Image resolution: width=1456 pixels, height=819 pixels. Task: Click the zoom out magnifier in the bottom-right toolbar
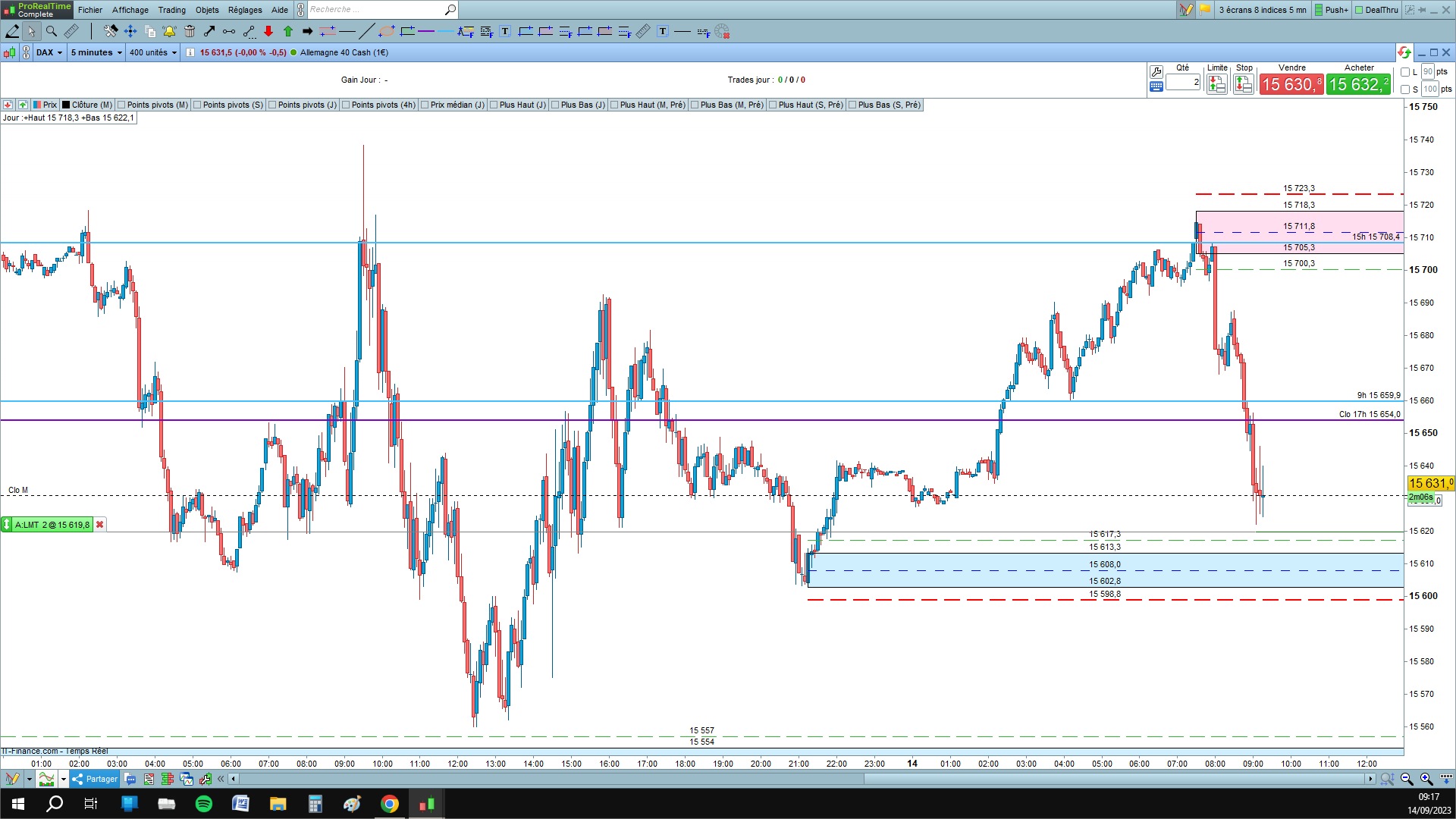click(1407, 779)
